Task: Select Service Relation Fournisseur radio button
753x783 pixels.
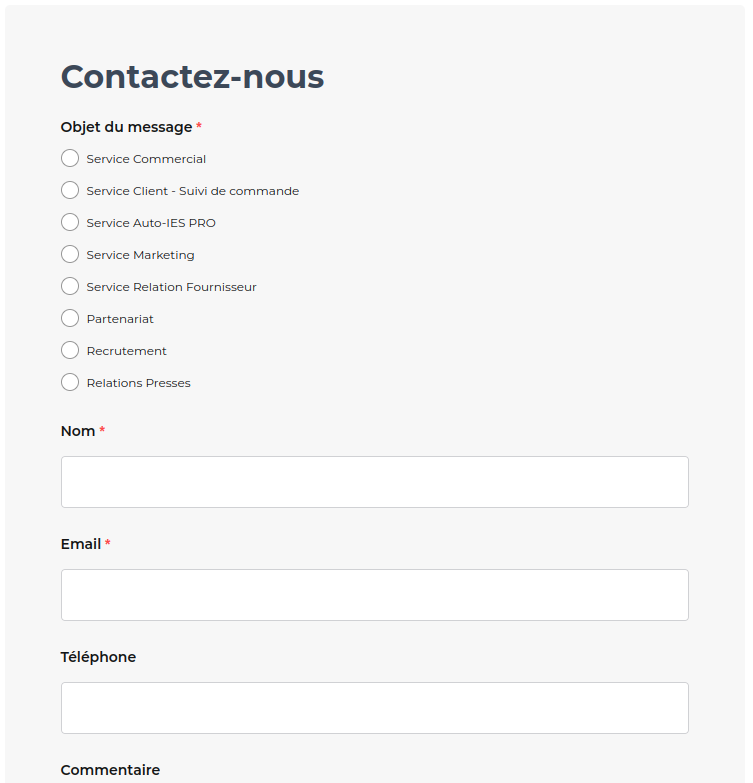Action: pyautogui.click(x=70, y=286)
